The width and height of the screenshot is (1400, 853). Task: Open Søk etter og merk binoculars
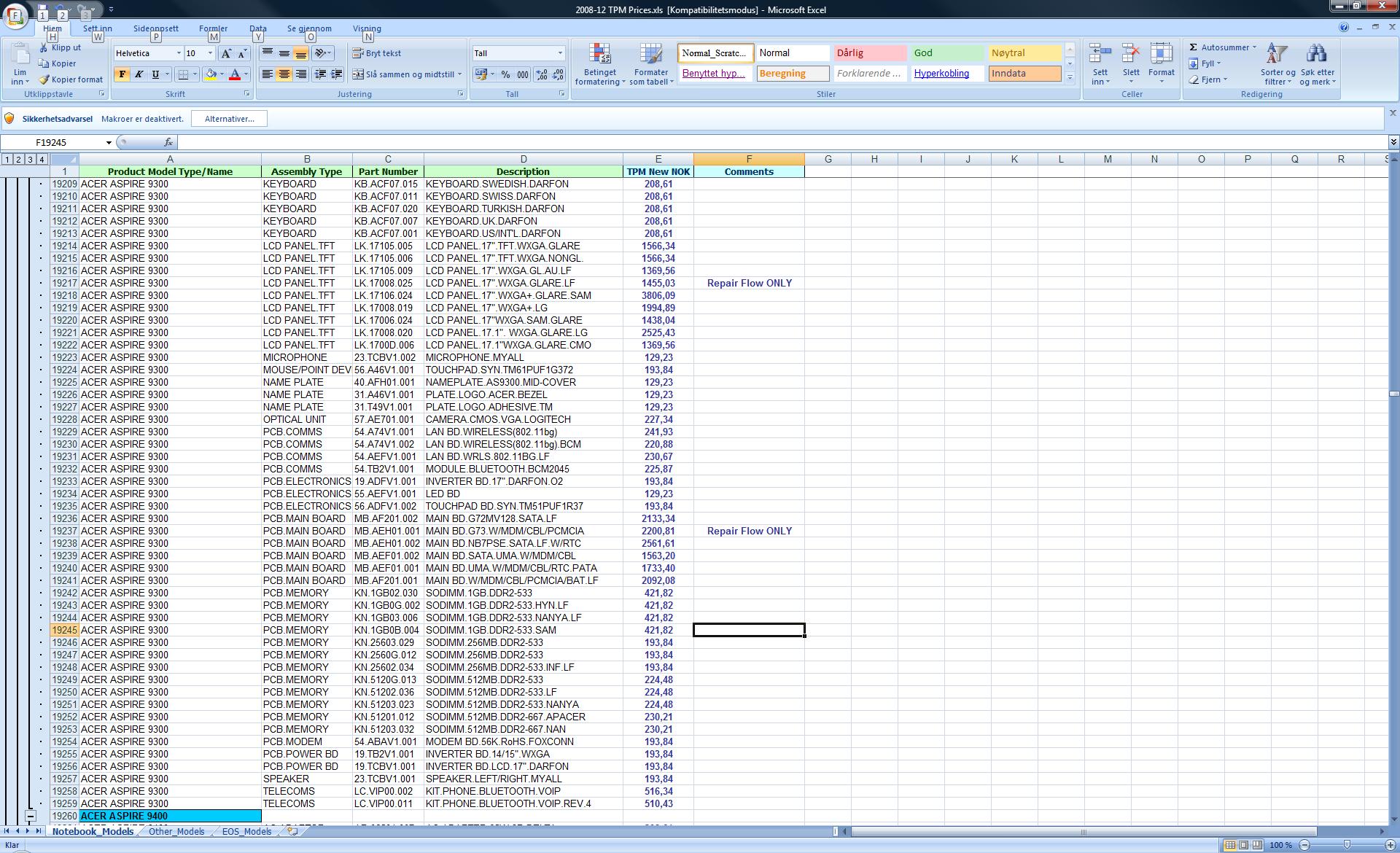(x=1317, y=54)
